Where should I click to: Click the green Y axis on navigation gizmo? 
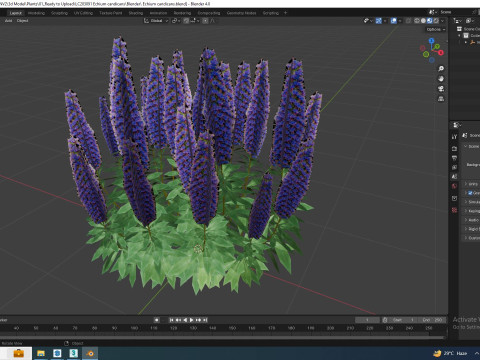tap(437, 47)
